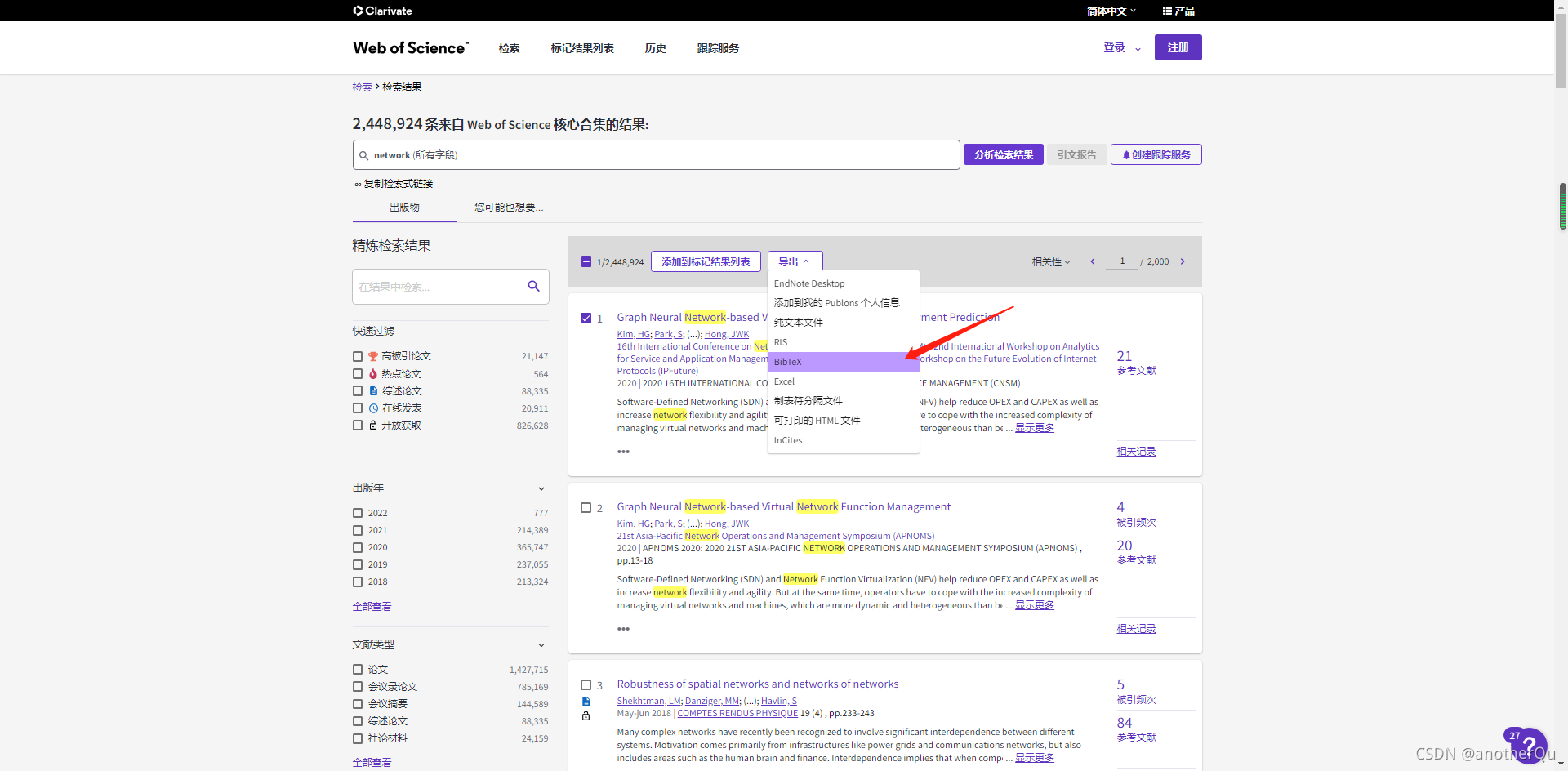Click the more options dots under result 1

pyautogui.click(x=623, y=452)
